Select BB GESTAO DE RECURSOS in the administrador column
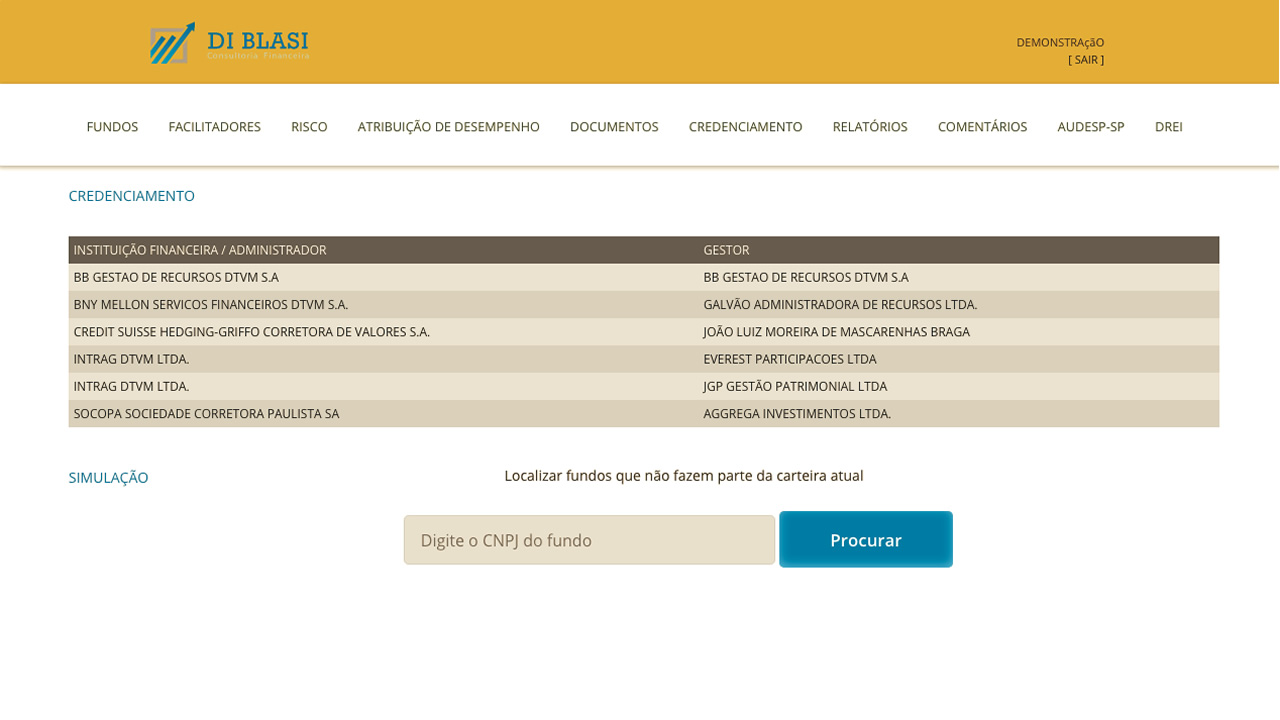Viewport: 1280px width, 720px height. coord(176,277)
